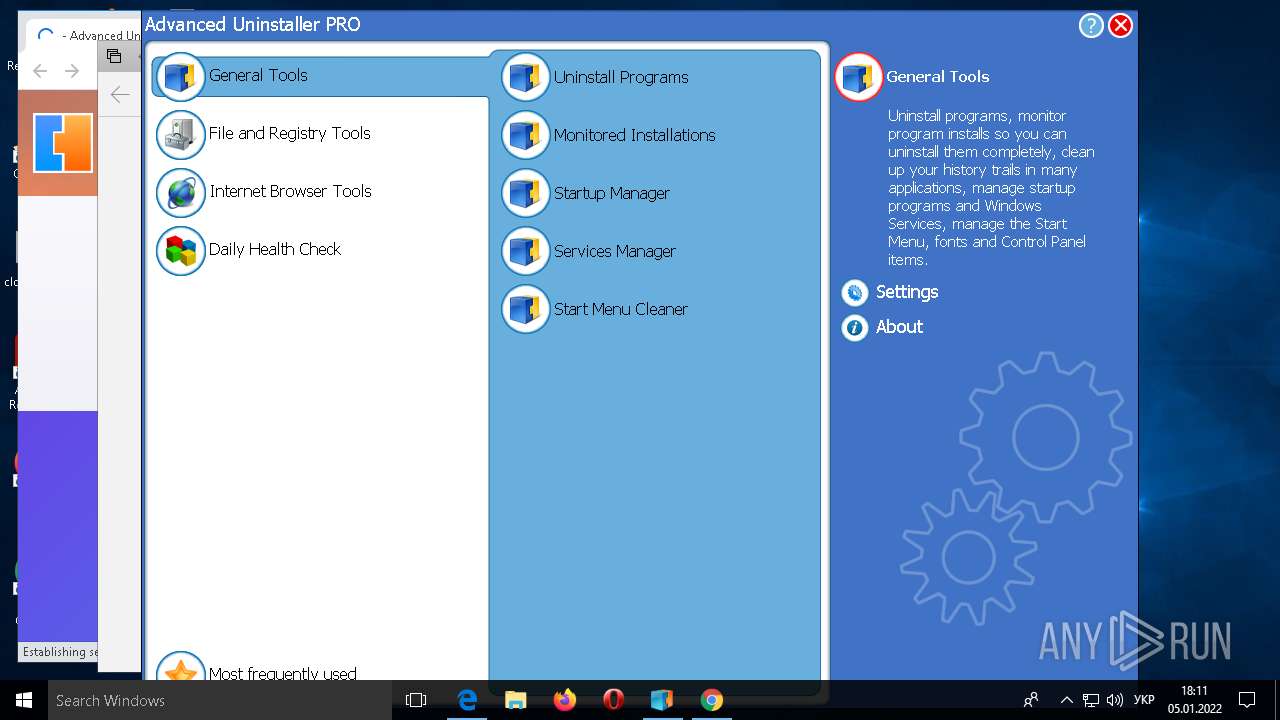Viewport: 1280px width, 720px height.
Task: Open the taskbar clock and date
Action: [1194, 700]
